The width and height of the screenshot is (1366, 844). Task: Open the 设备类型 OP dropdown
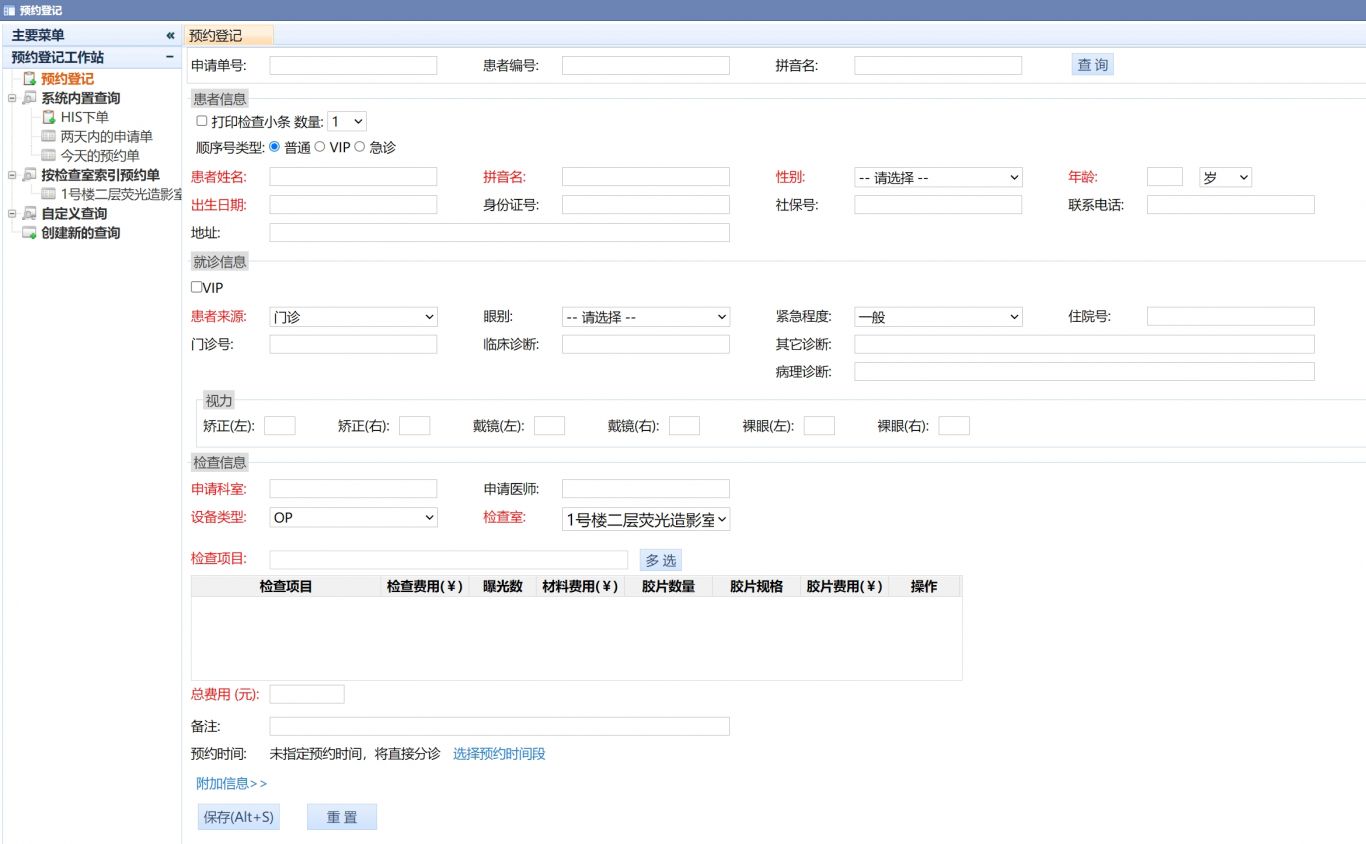point(353,518)
